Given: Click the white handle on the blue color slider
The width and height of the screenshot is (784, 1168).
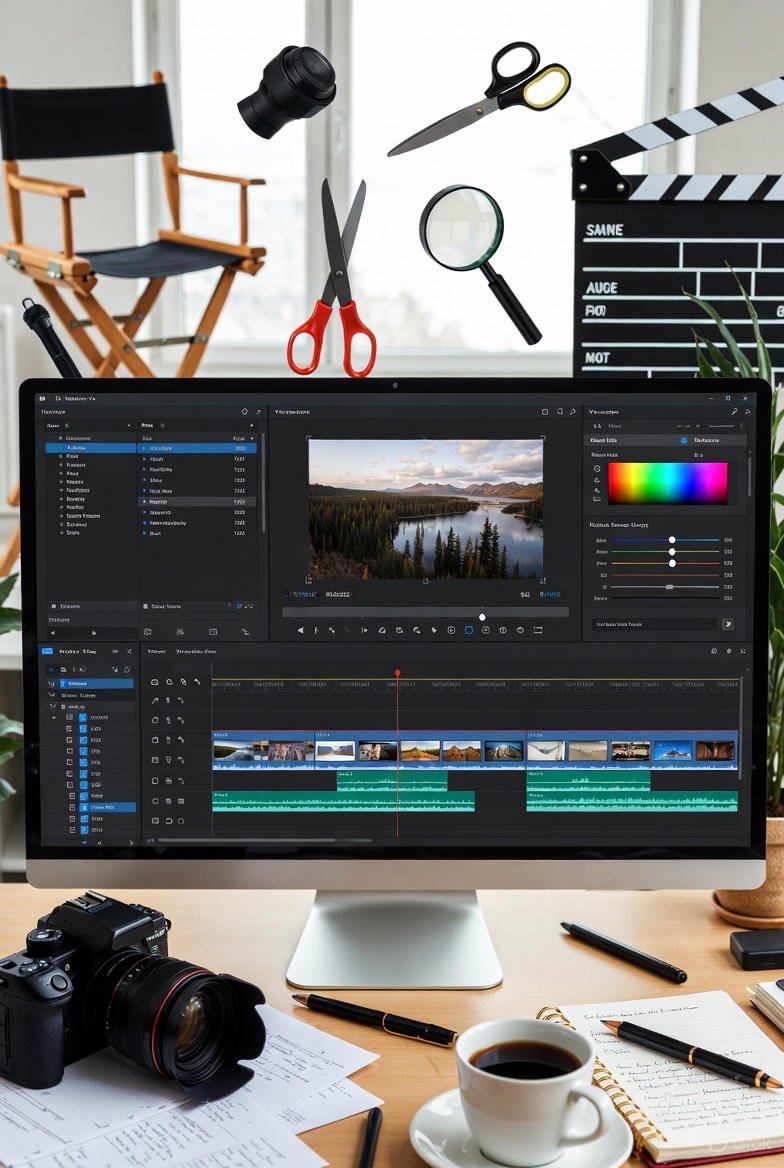Looking at the screenshot, I should 672,540.
